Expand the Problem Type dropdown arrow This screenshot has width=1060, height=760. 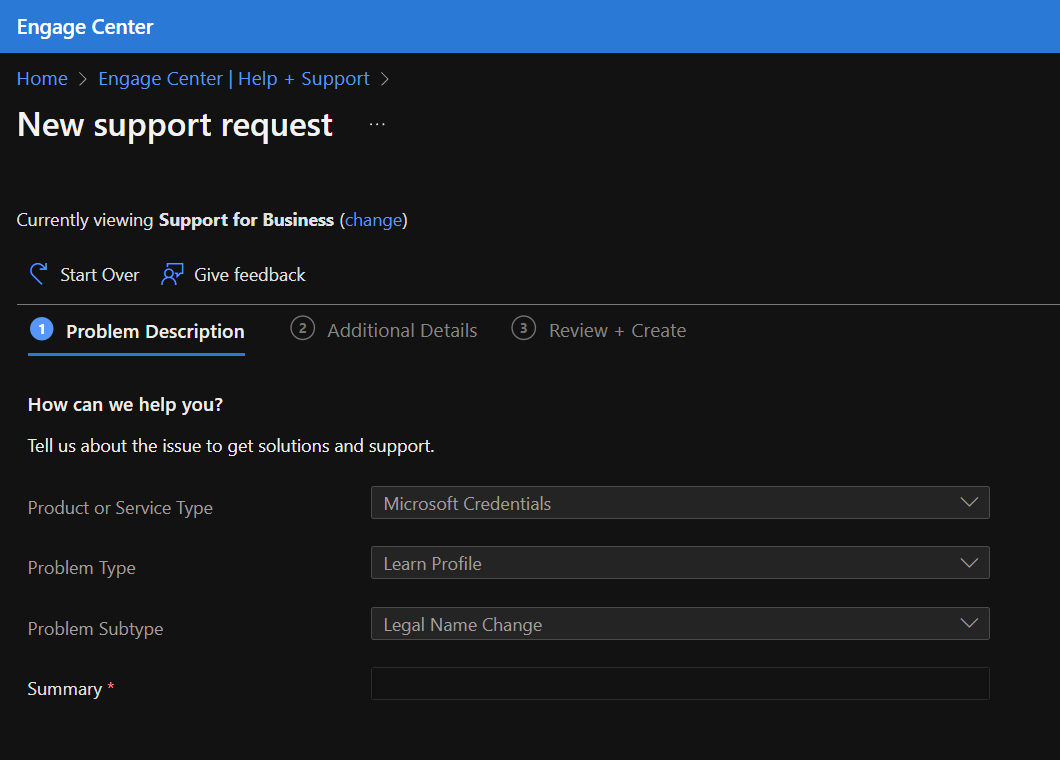tap(969, 563)
